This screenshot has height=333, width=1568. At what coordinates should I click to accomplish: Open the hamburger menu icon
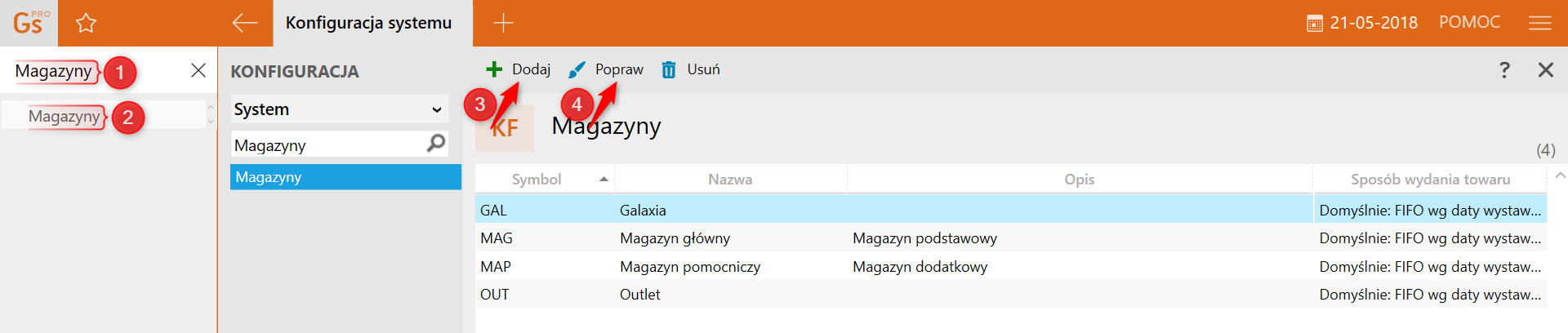pos(1539,23)
